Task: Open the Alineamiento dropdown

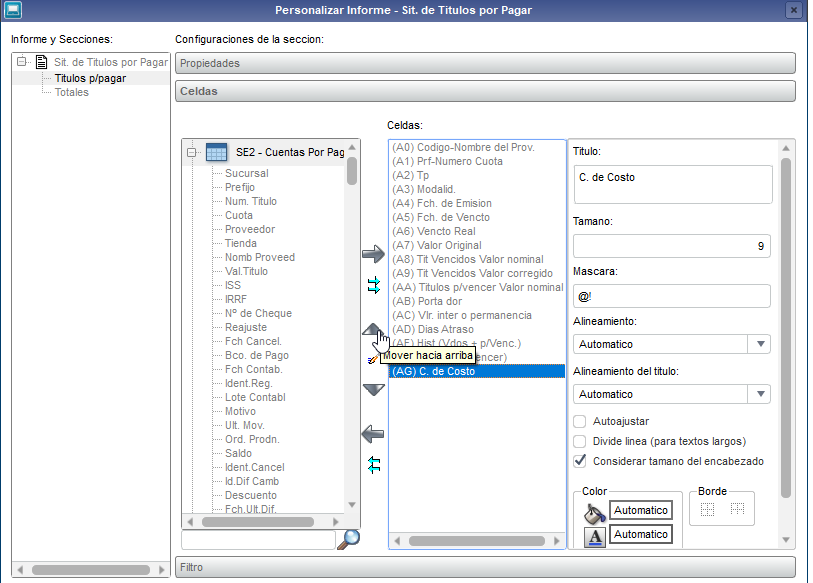Action: 760,344
